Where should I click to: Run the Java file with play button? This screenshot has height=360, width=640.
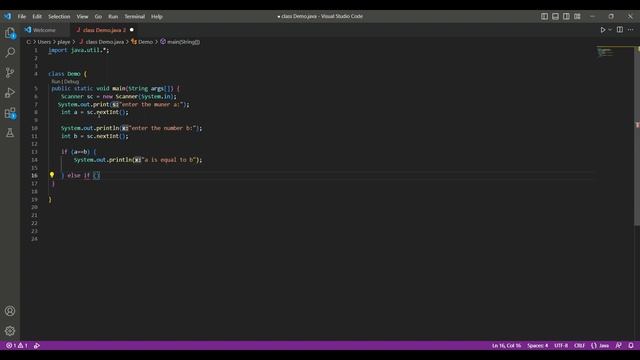(x=602, y=30)
